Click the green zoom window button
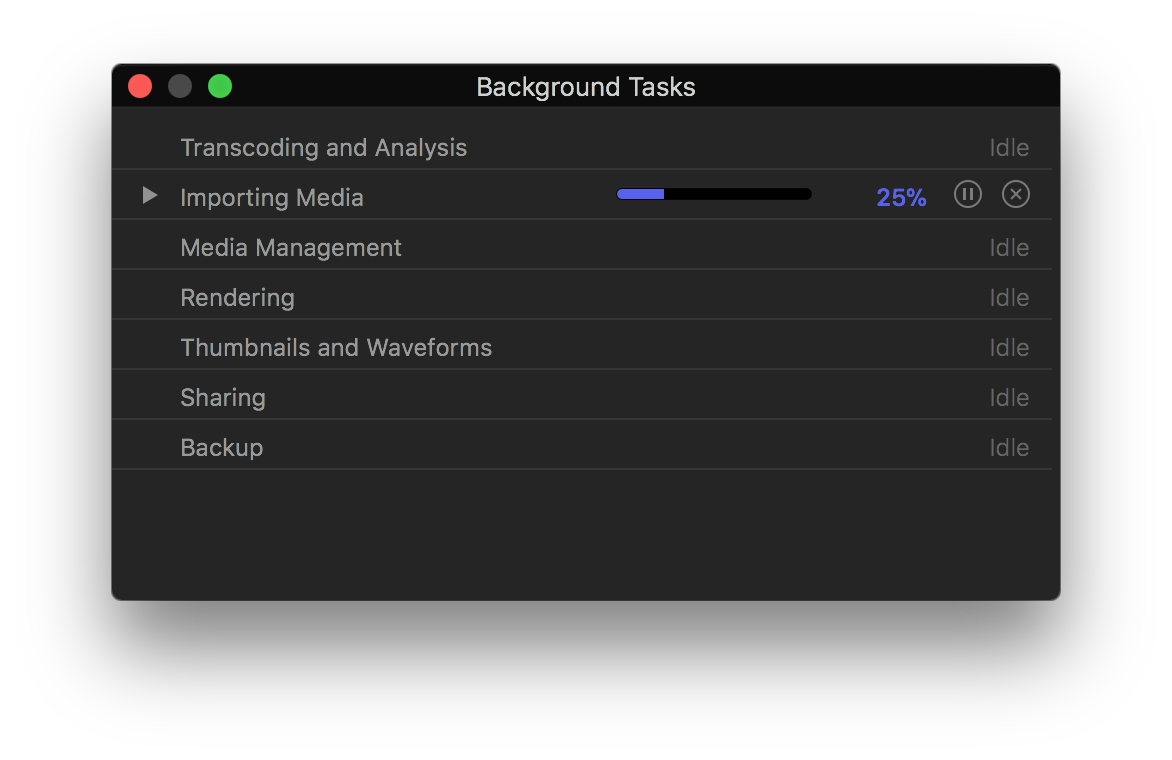Image resolution: width=1172 pixels, height=760 pixels. point(220,87)
